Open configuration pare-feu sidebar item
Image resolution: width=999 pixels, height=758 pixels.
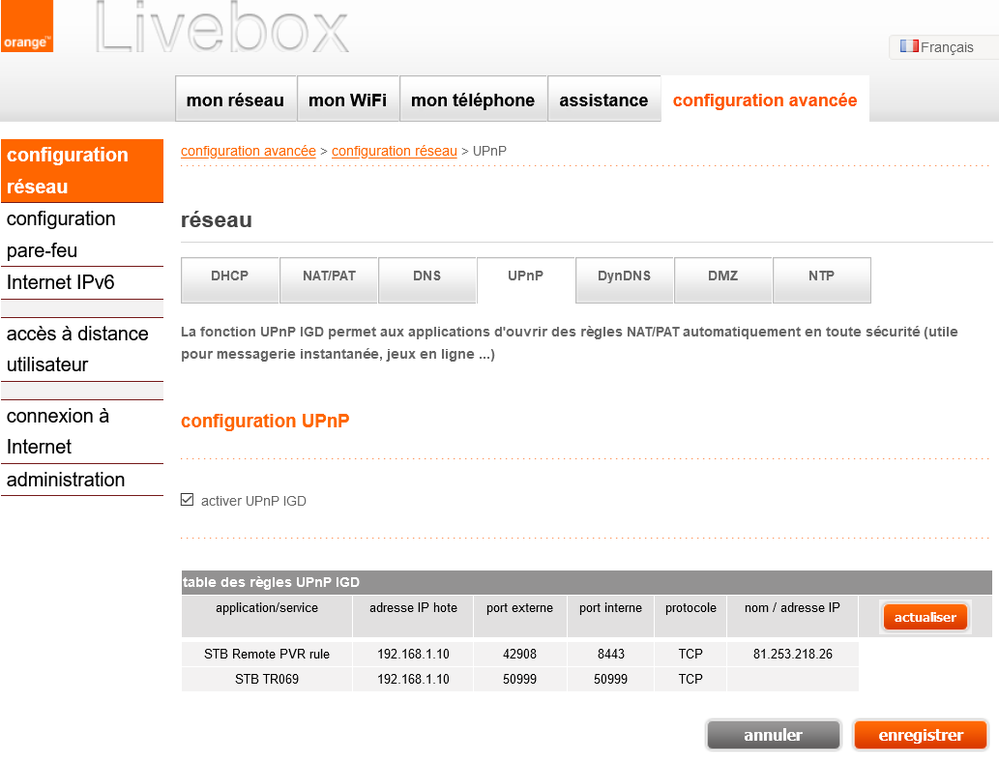pyautogui.click(x=82, y=234)
